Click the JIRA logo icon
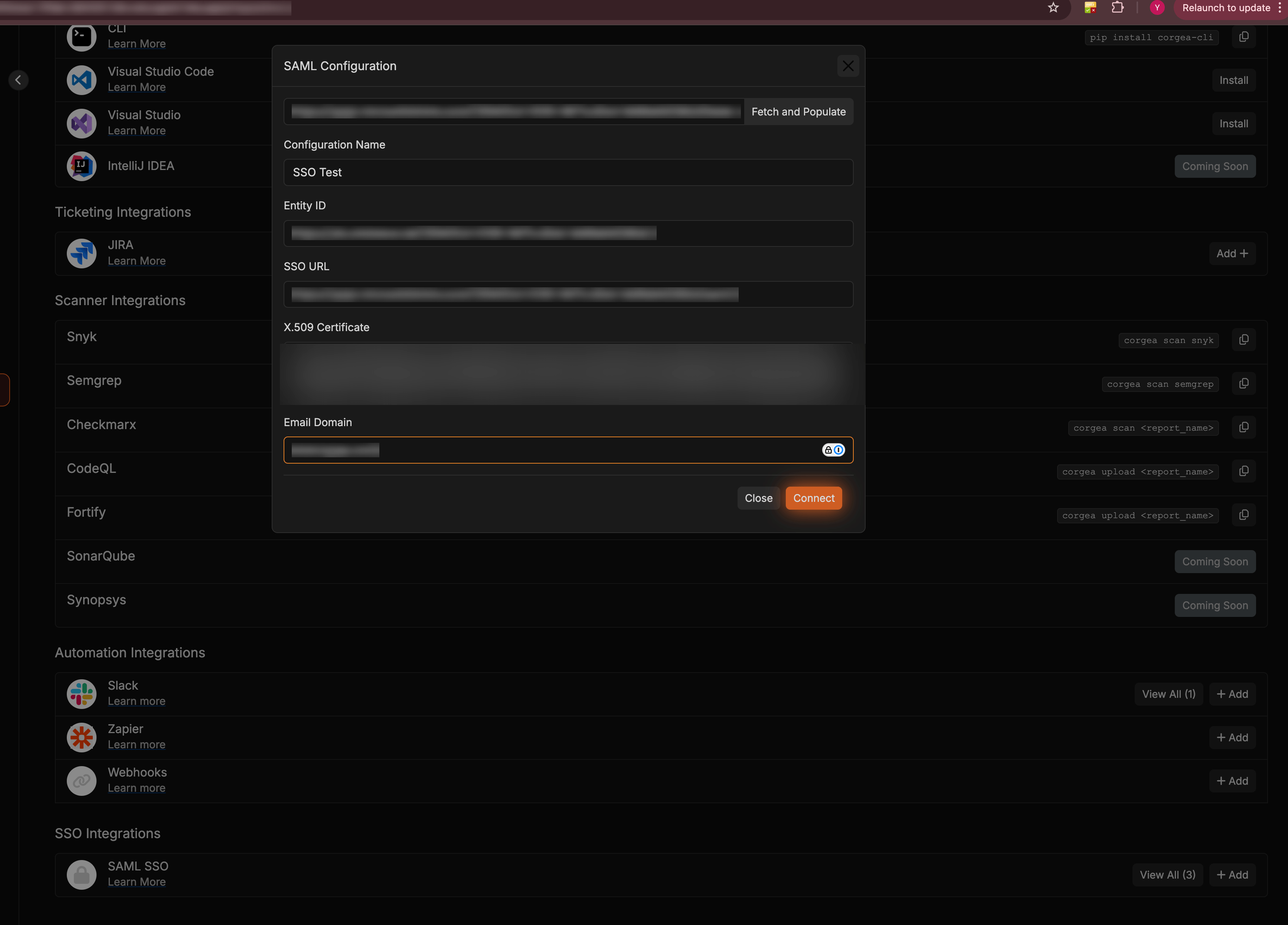Image resolution: width=1288 pixels, height=925 pixels. point(82,253)
